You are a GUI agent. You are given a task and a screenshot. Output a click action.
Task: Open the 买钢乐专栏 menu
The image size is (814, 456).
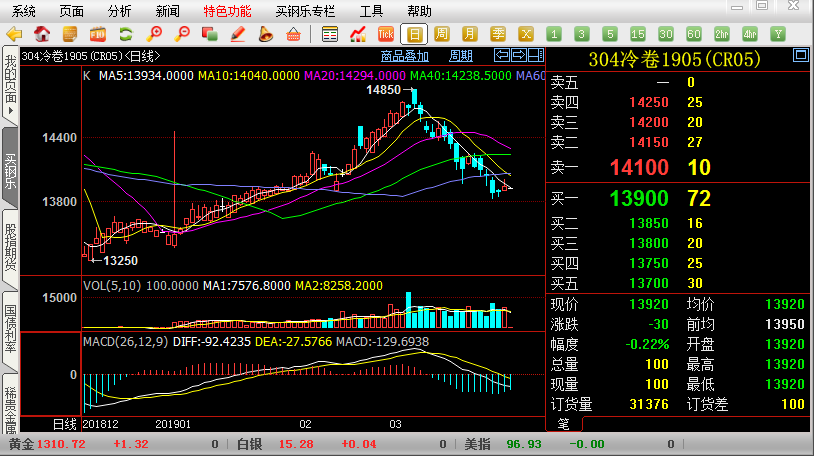click(305, 11)
